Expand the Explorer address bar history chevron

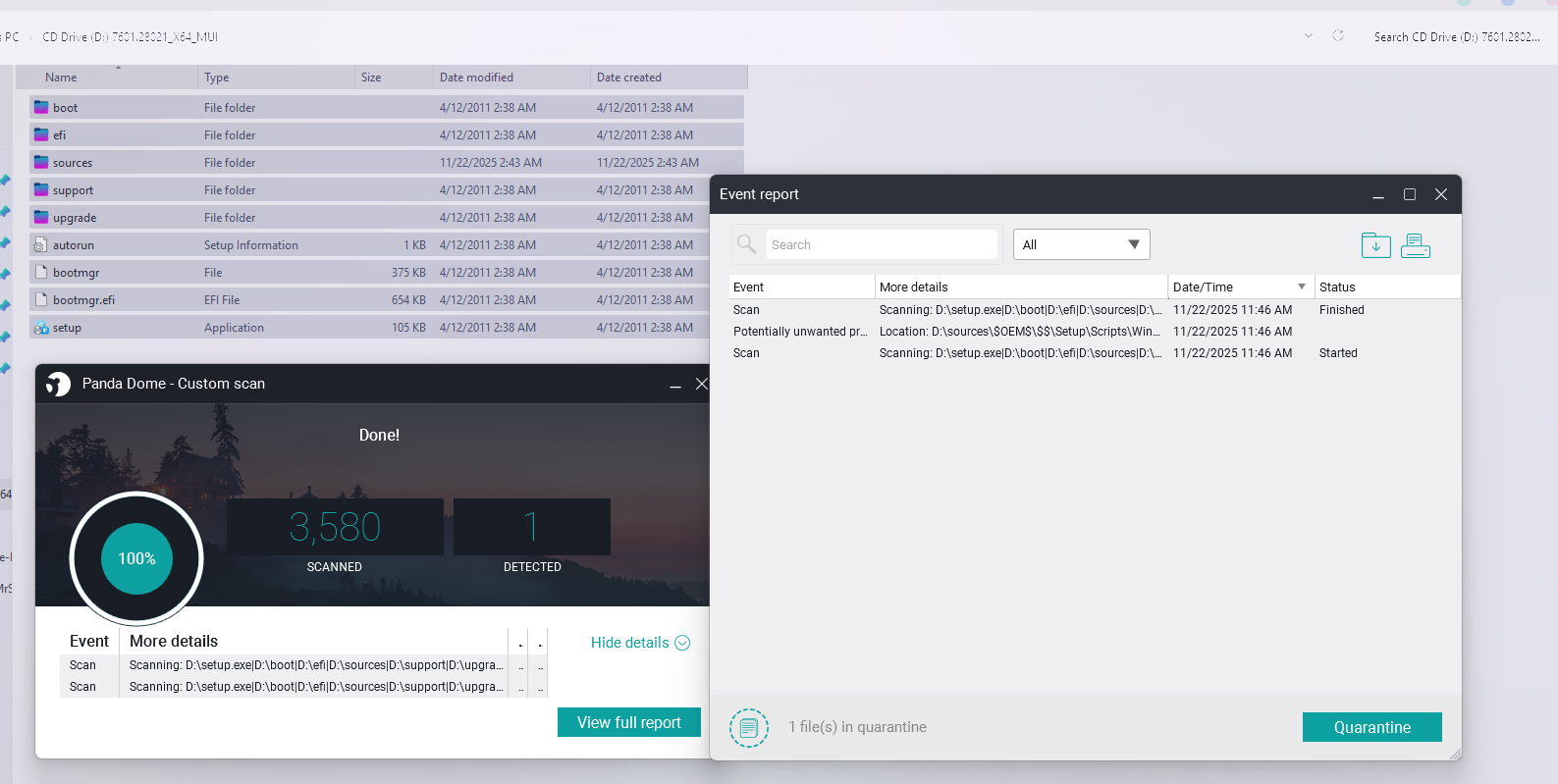point(1309,36)
